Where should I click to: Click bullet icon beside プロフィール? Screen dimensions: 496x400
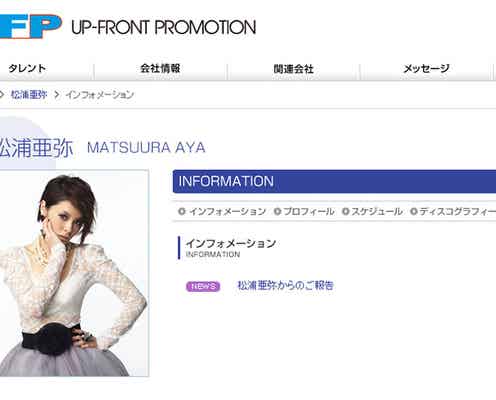tap(277, 211)
